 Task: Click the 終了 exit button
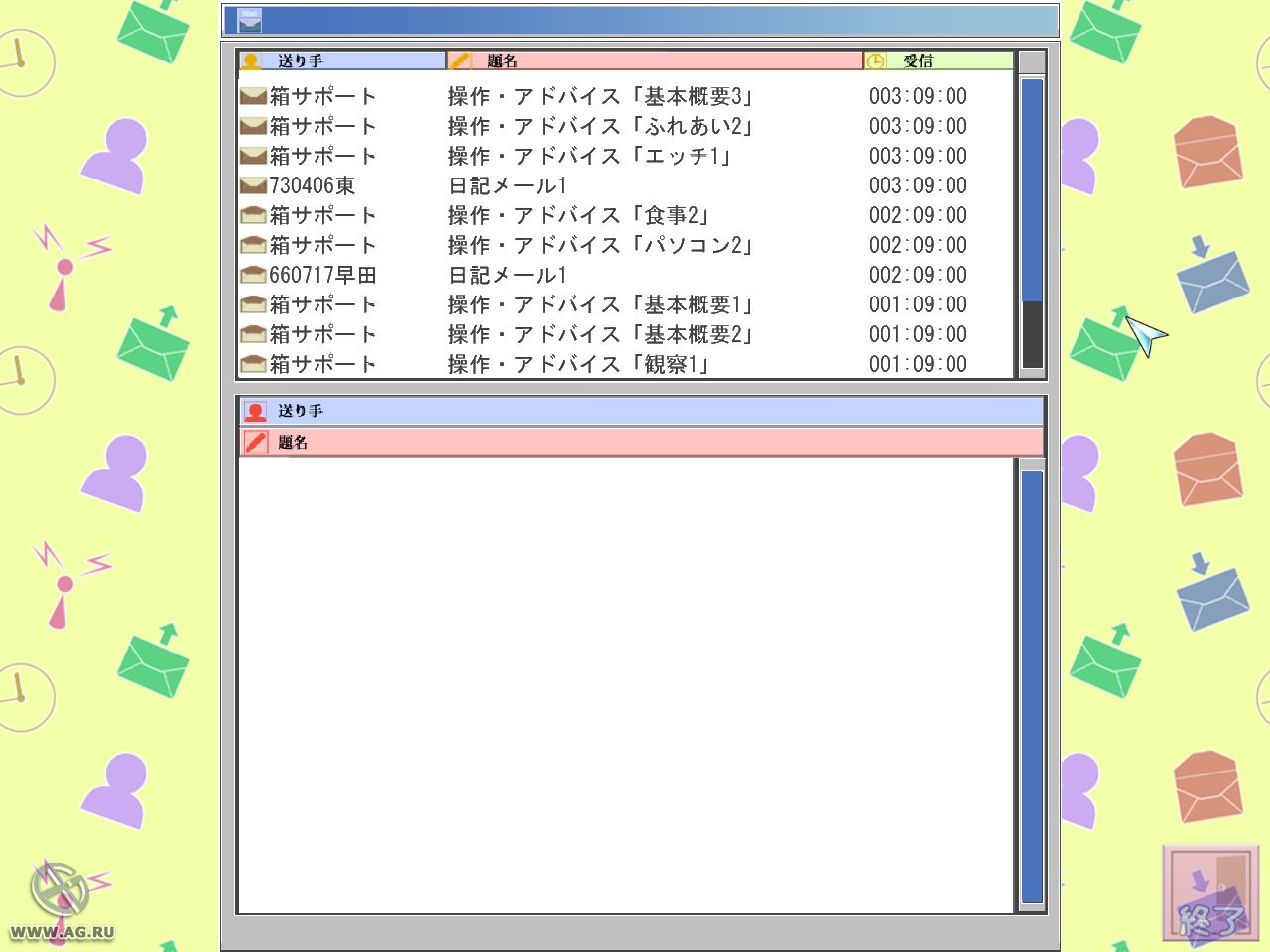(x=1210, y=893)
